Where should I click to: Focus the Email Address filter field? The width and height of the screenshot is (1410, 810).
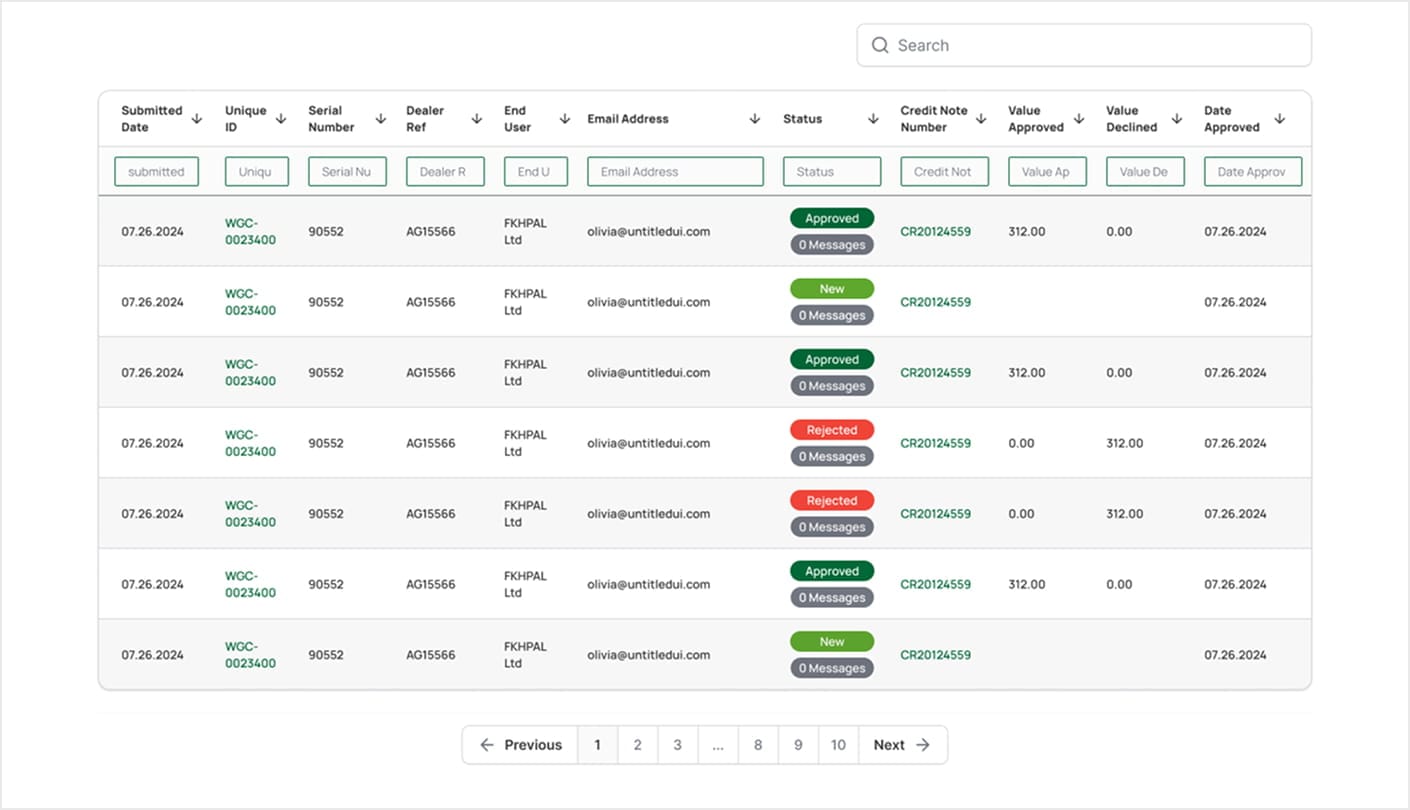pos(675,172)
